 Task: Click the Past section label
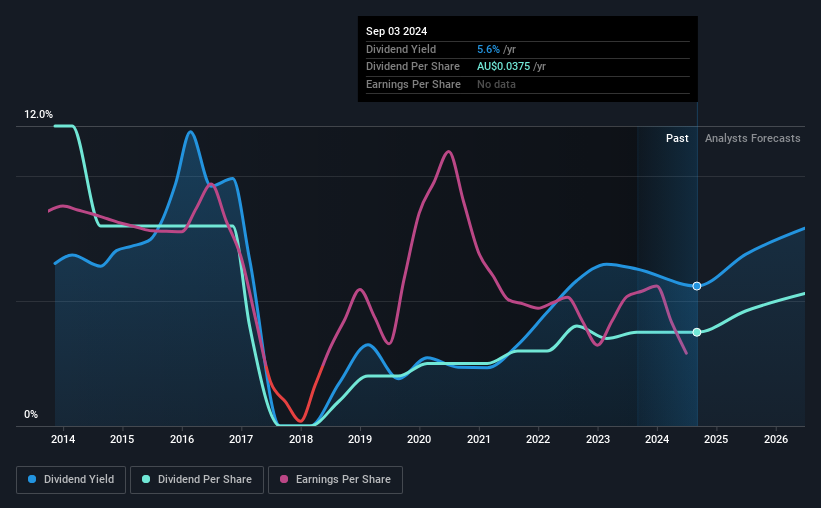click(677, 138)
